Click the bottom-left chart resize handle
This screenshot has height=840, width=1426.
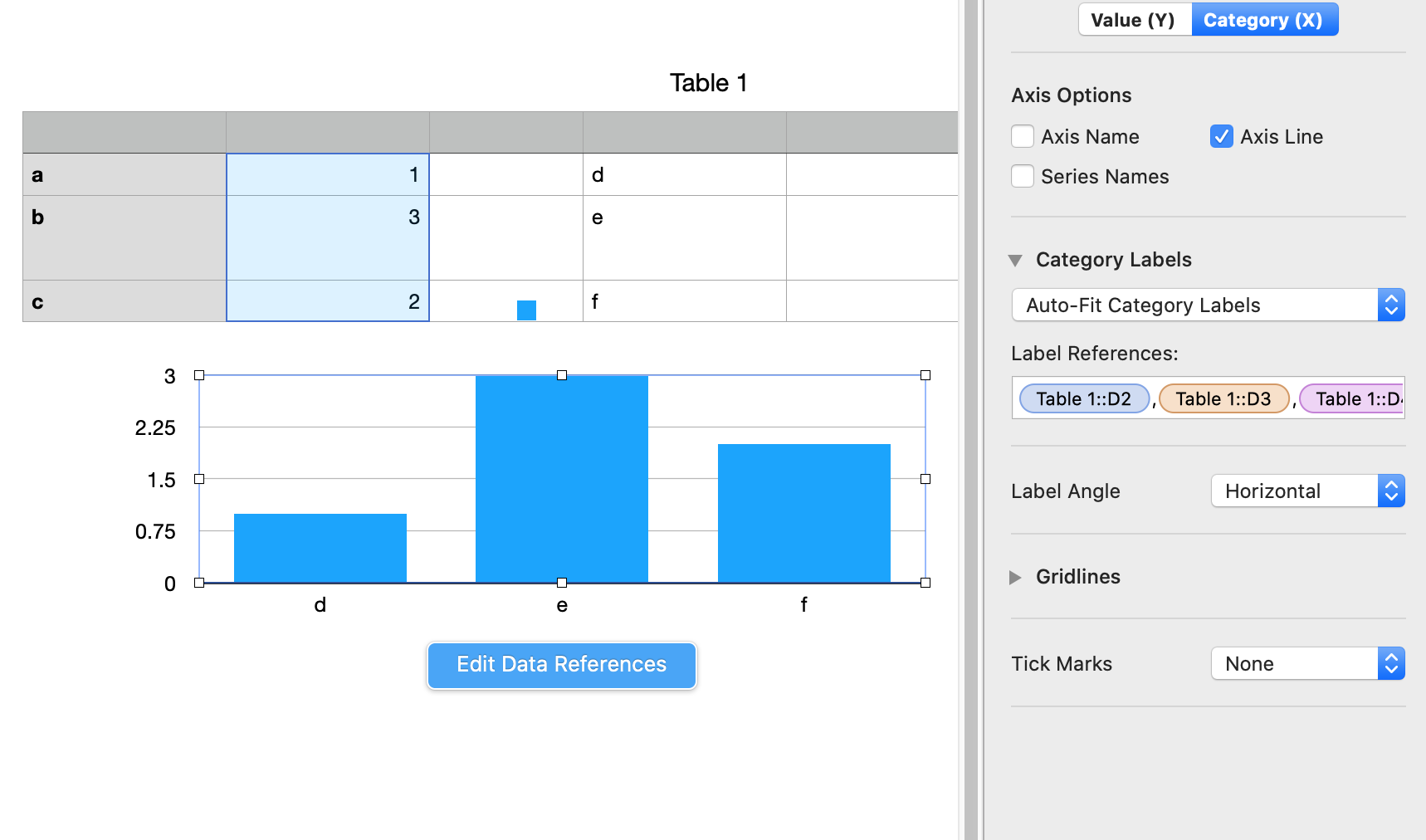[x=199, y=583]
